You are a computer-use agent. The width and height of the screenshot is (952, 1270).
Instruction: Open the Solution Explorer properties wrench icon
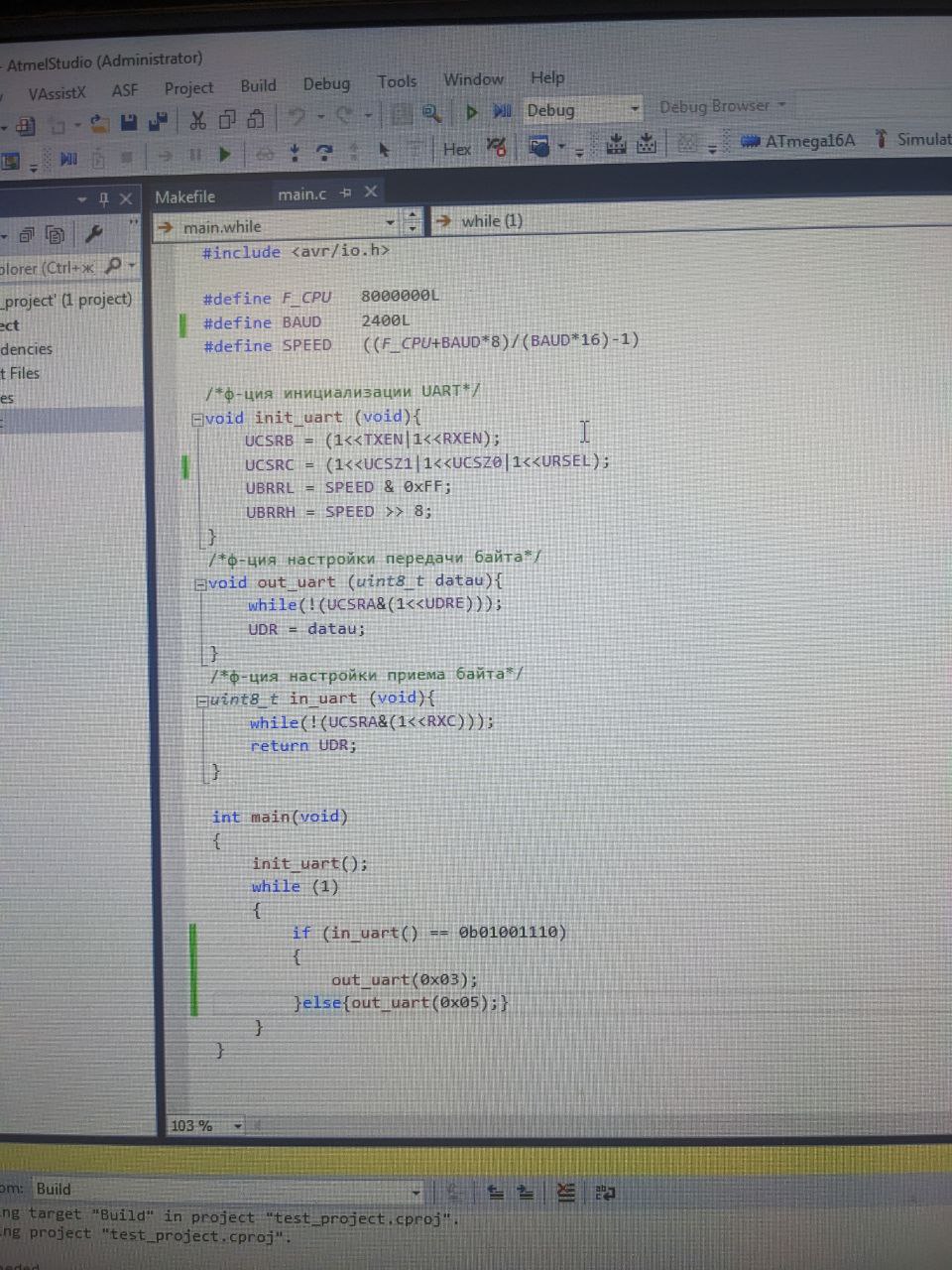94,234
